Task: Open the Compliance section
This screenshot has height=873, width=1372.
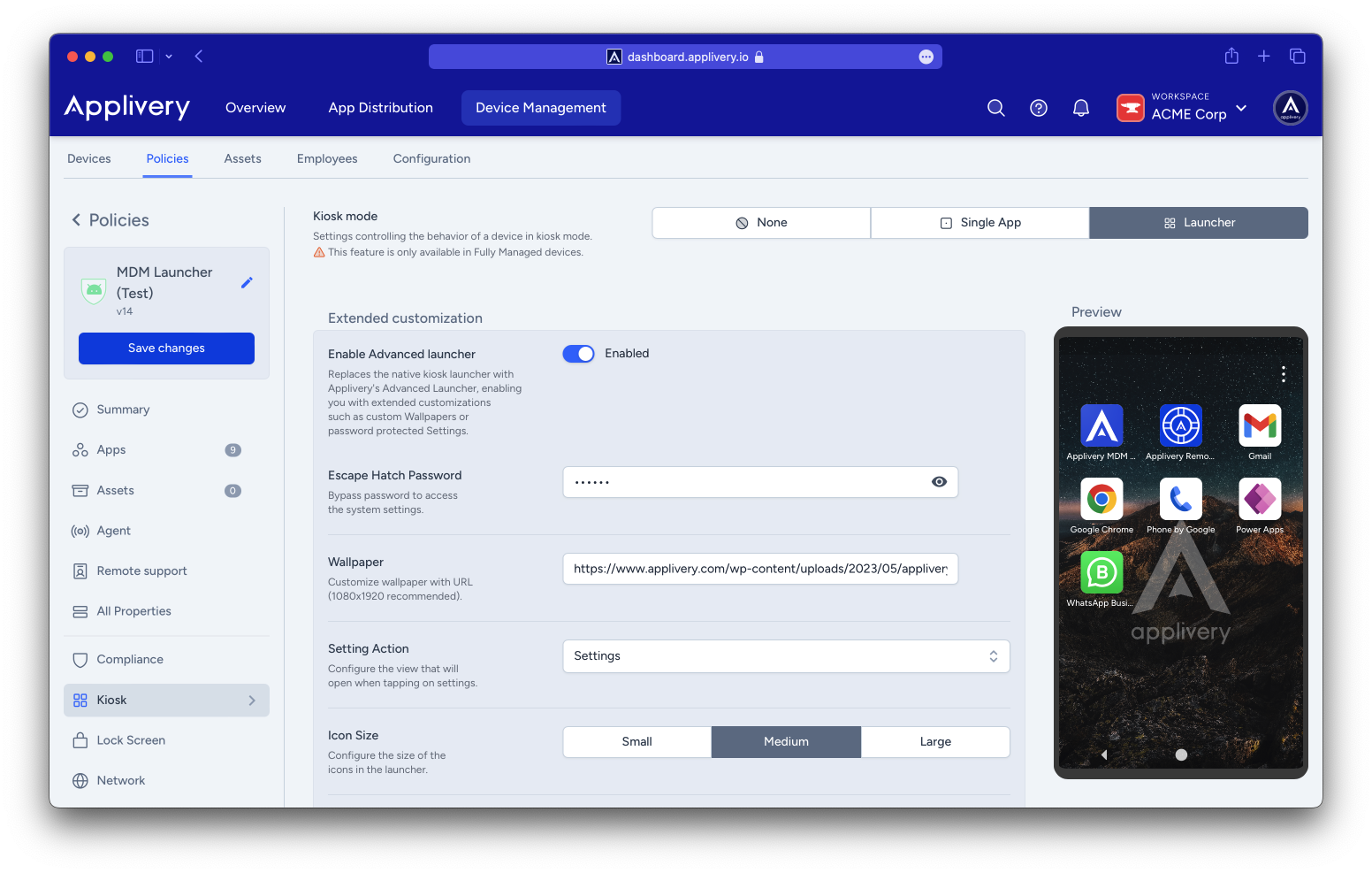Action: click(x=166, y=660)
